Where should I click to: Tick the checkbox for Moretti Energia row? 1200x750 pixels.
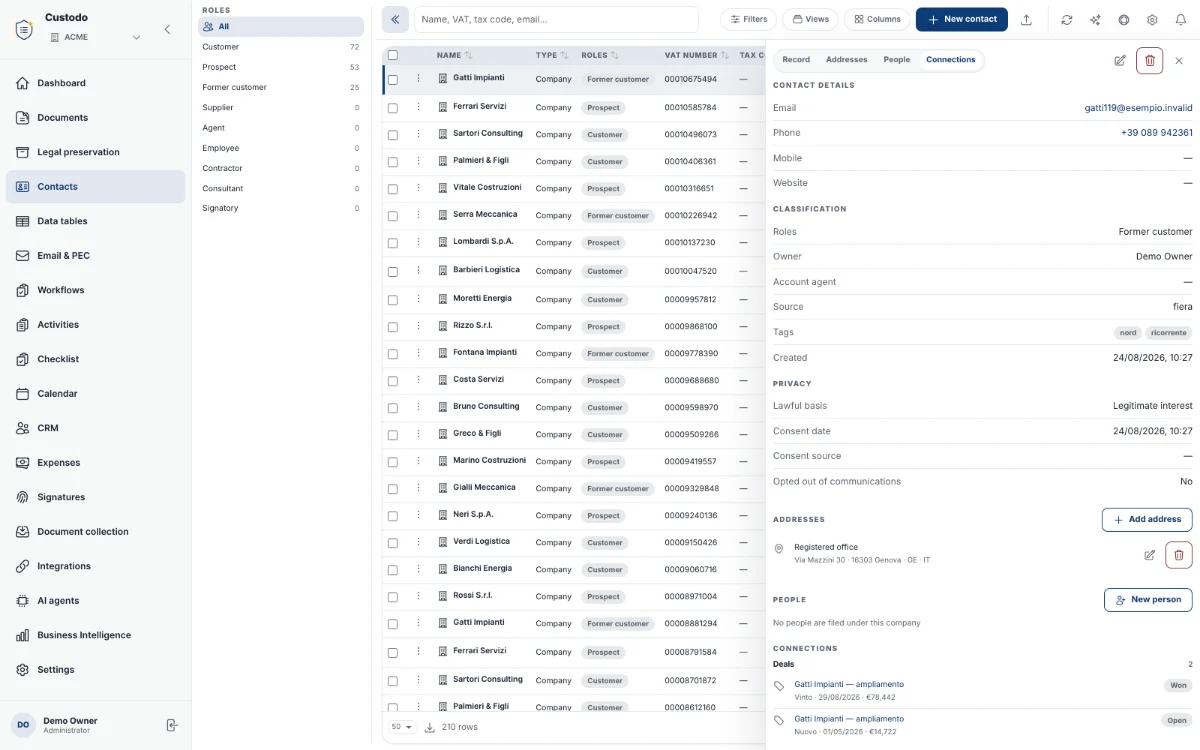393,299
